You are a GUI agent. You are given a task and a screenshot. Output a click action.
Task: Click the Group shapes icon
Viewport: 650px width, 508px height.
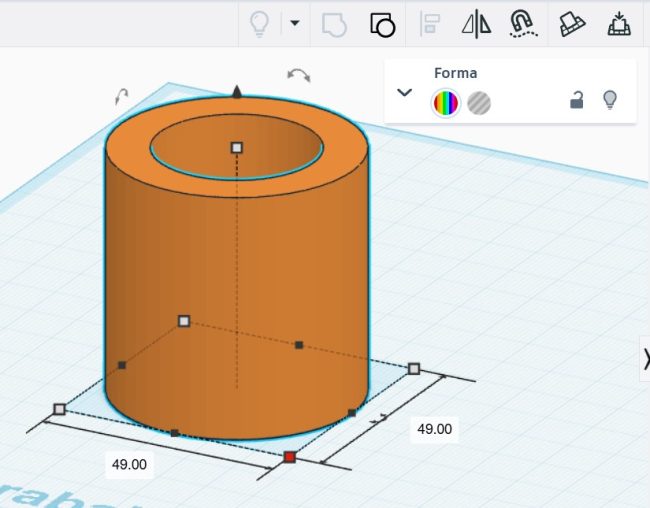(333, 24)
